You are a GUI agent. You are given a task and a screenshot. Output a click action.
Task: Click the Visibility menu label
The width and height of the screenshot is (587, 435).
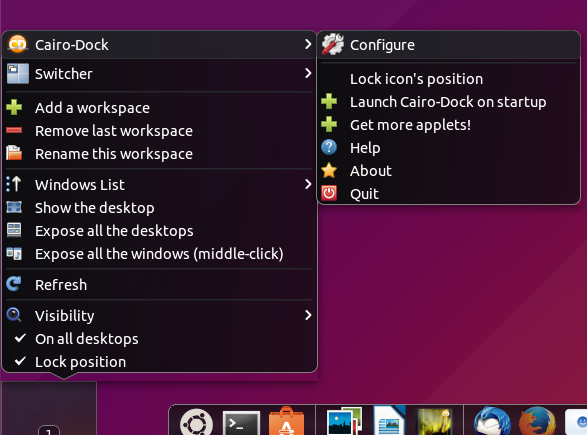pos(64,316)
